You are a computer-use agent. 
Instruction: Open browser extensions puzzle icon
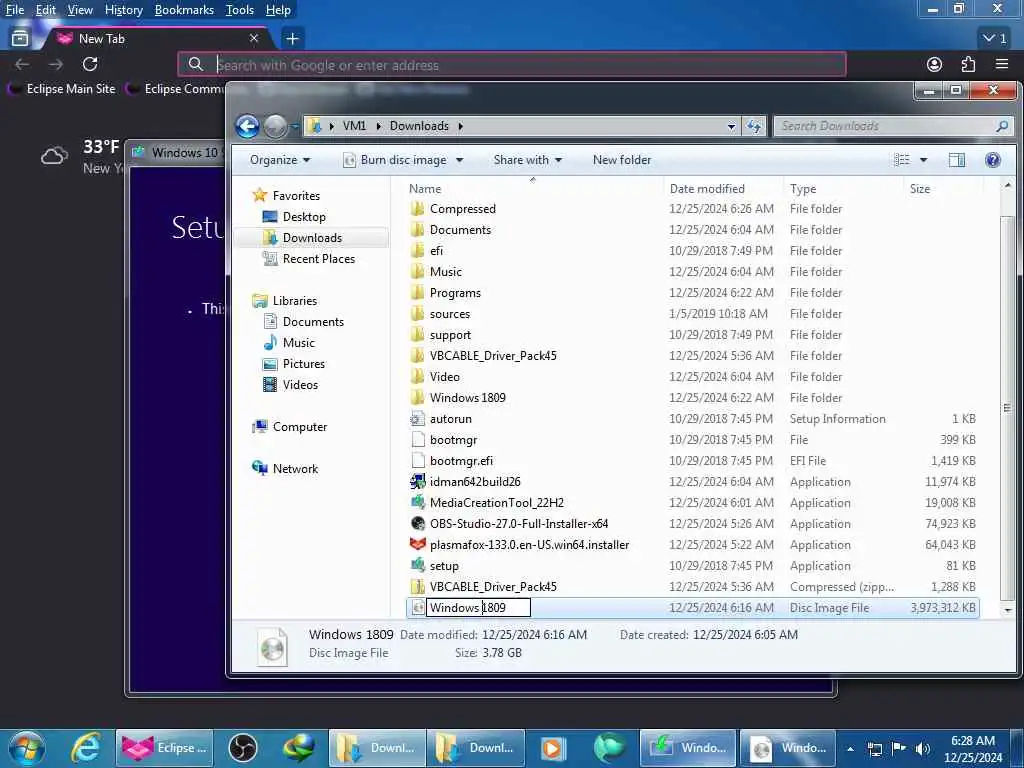[968, 64]
